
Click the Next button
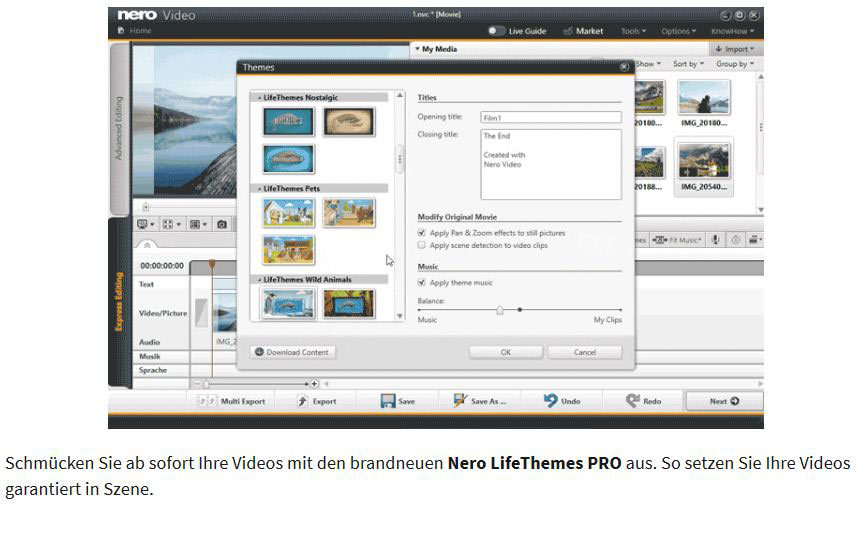[x=724, y=401]
